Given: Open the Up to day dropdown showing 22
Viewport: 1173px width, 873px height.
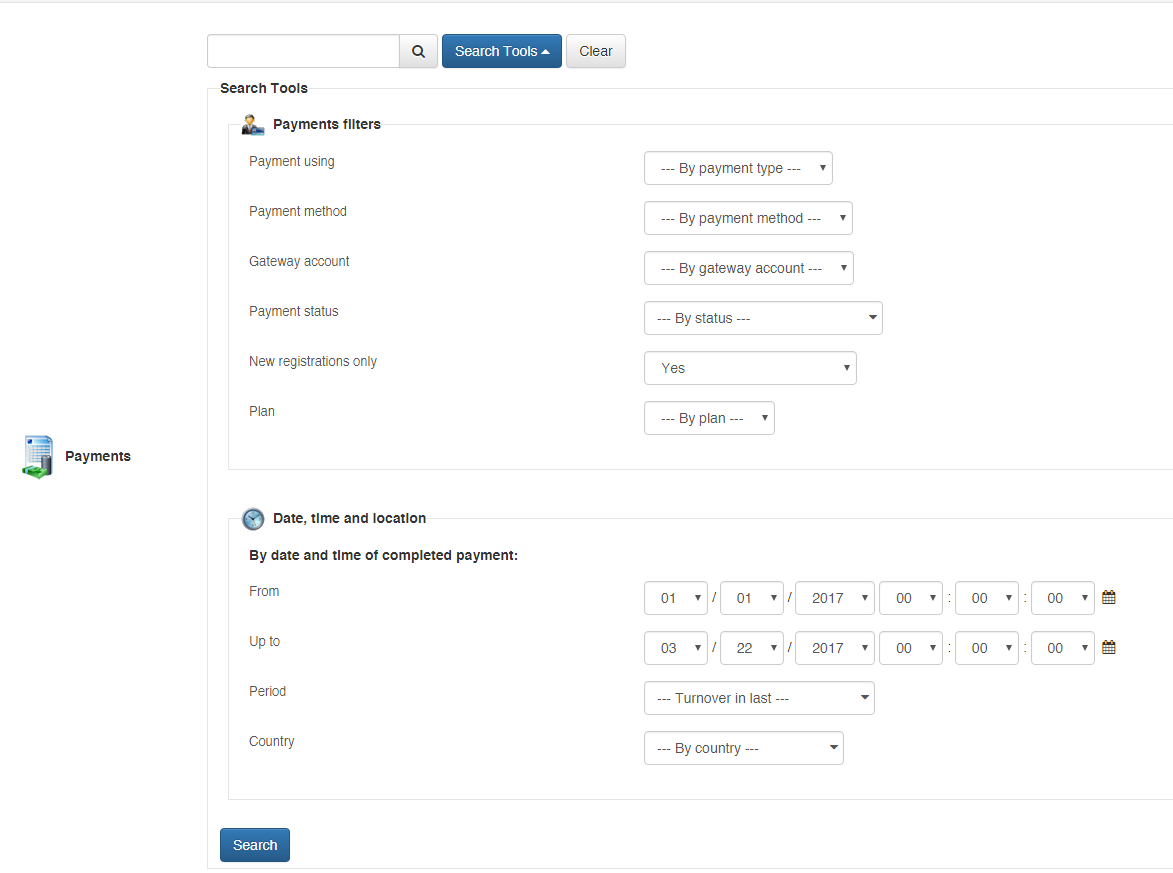Looking at the screenshot, I should (752, 648).
